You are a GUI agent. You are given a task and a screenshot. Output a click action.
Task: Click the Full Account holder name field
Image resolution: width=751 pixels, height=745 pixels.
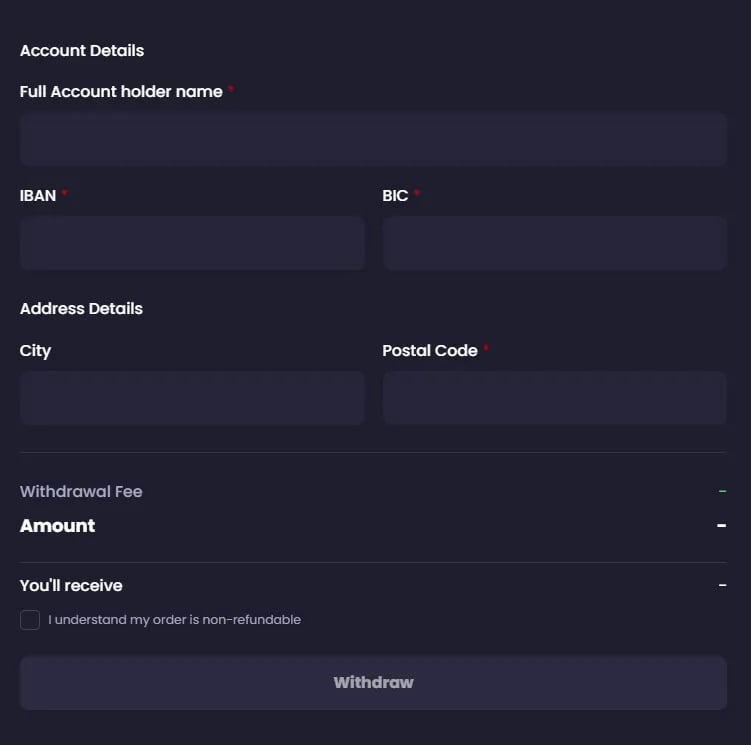[373, 139]
